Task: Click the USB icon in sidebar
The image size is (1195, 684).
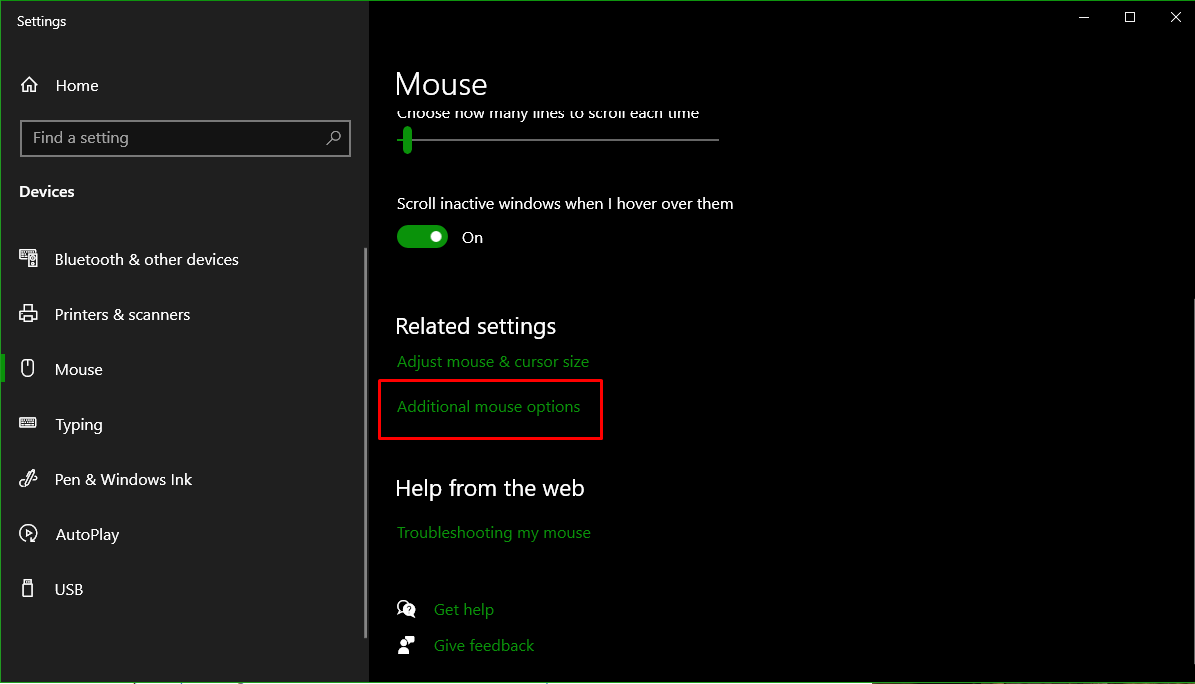Action: 28,589
